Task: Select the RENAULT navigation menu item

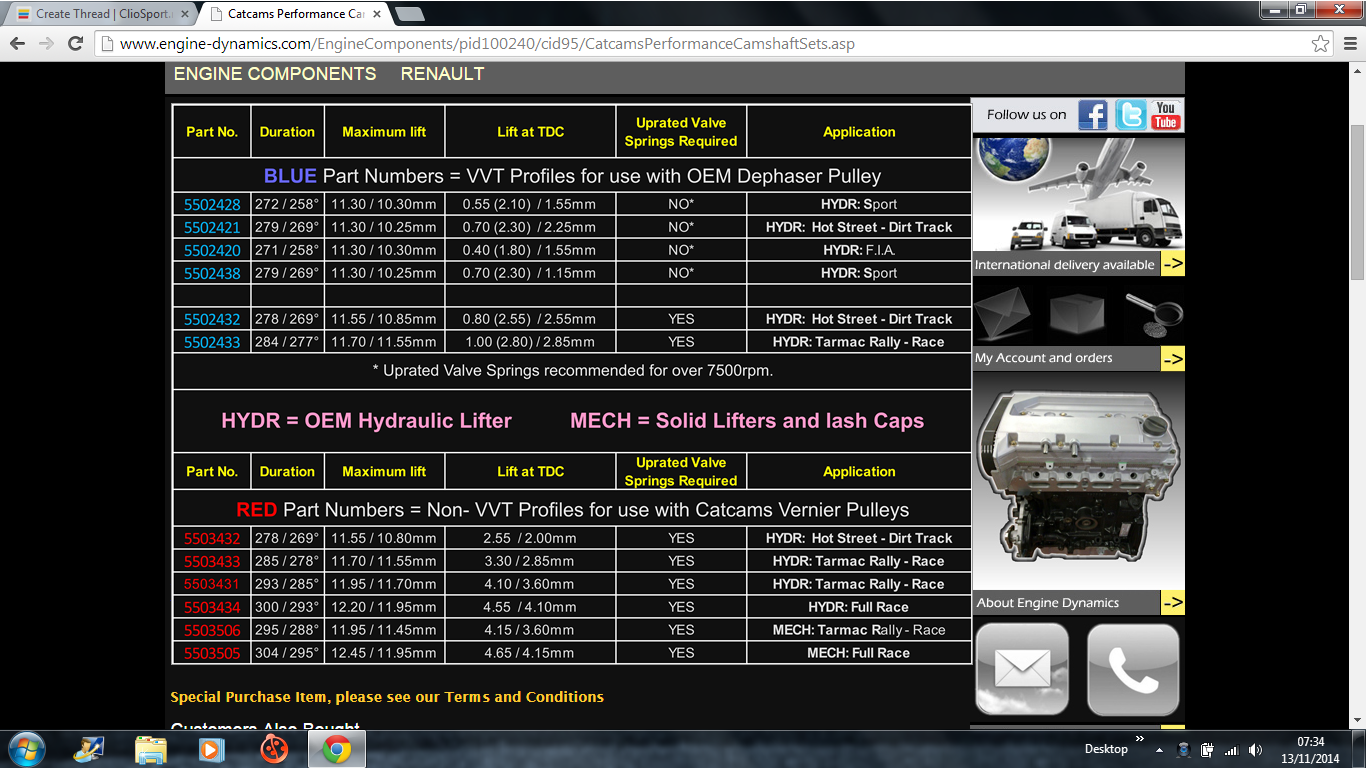Action: (x=442, y=74)
